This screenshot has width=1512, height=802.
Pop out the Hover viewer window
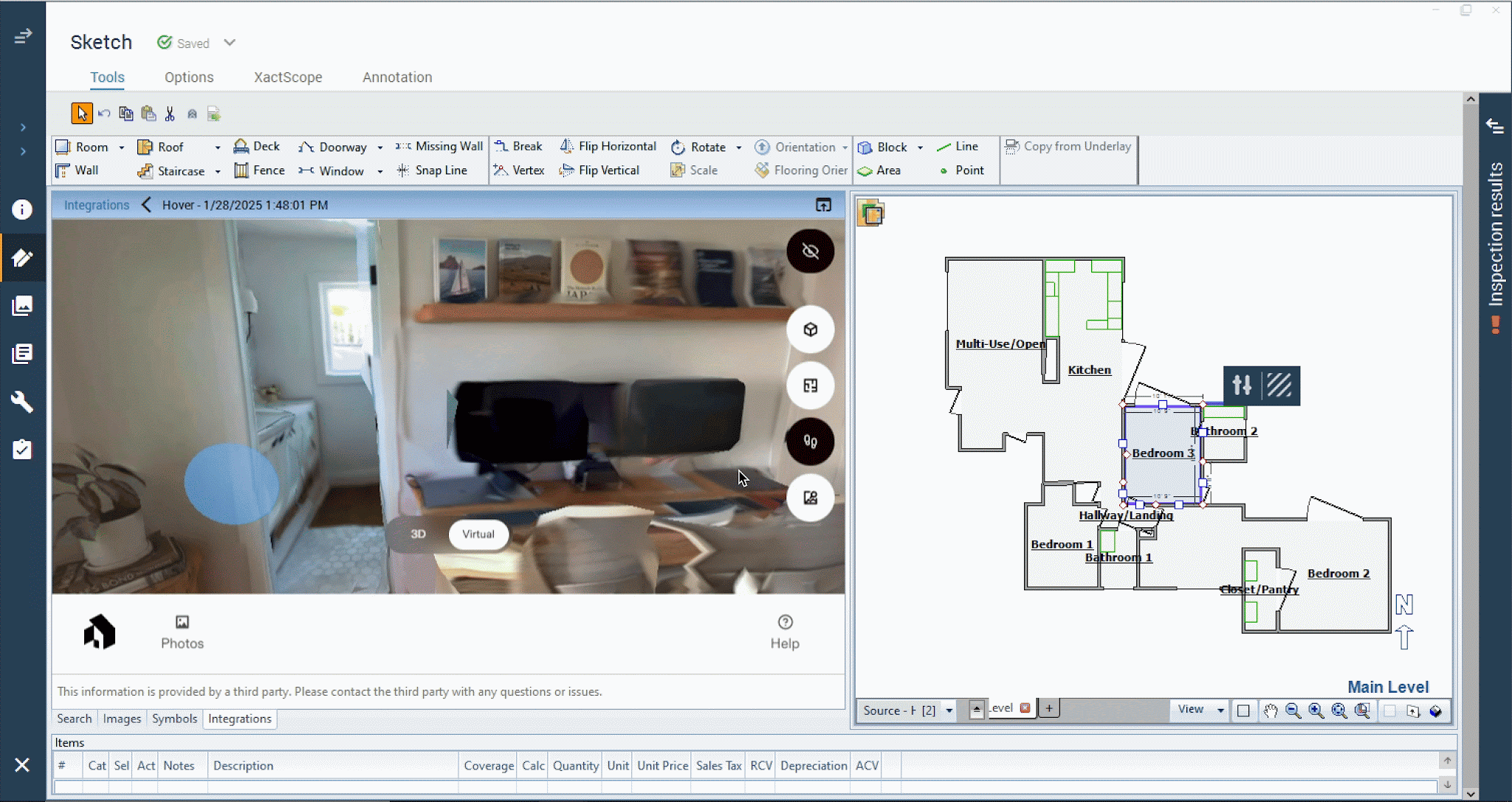823,205
